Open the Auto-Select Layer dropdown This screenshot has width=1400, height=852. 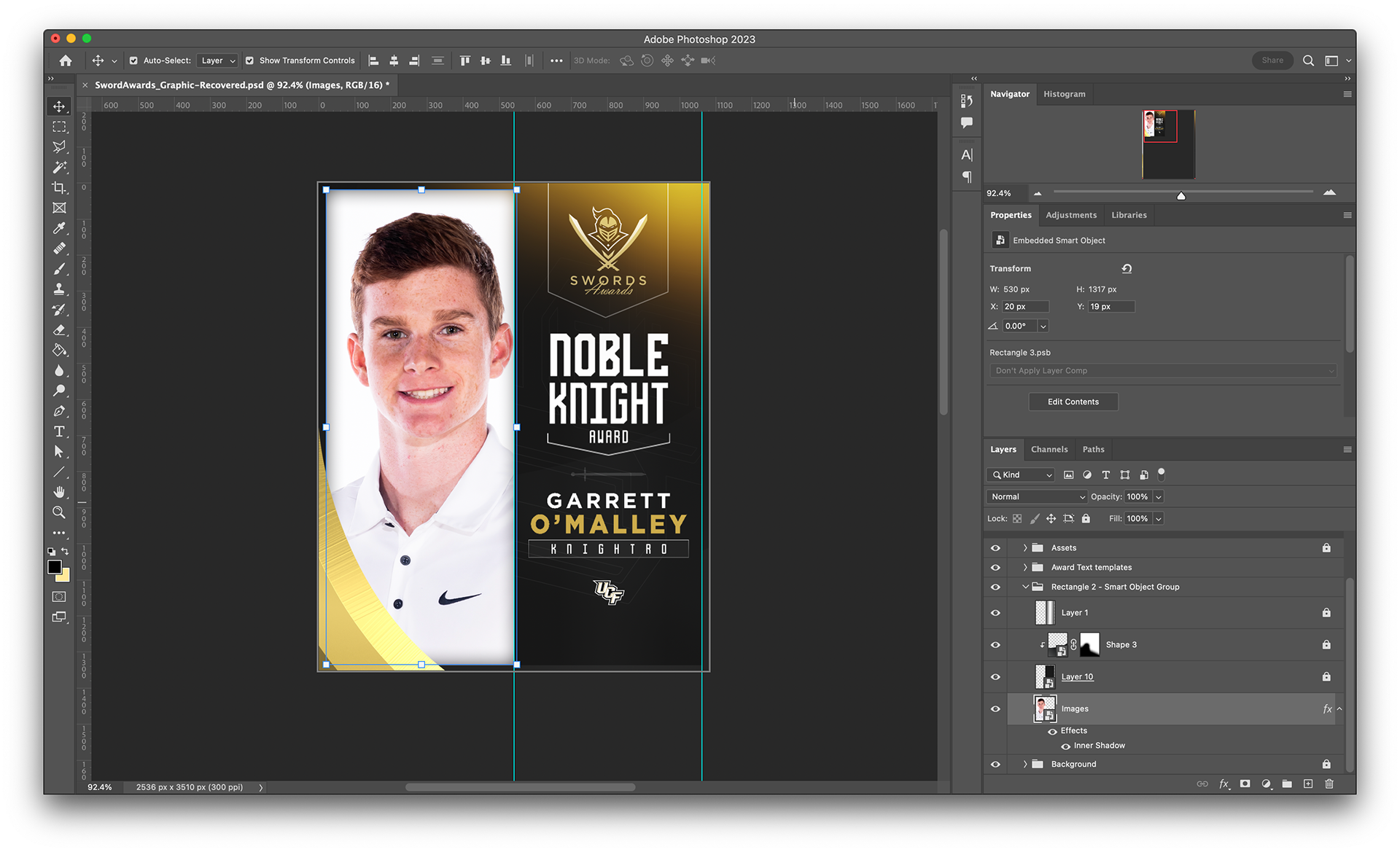(x=218, y=60)
